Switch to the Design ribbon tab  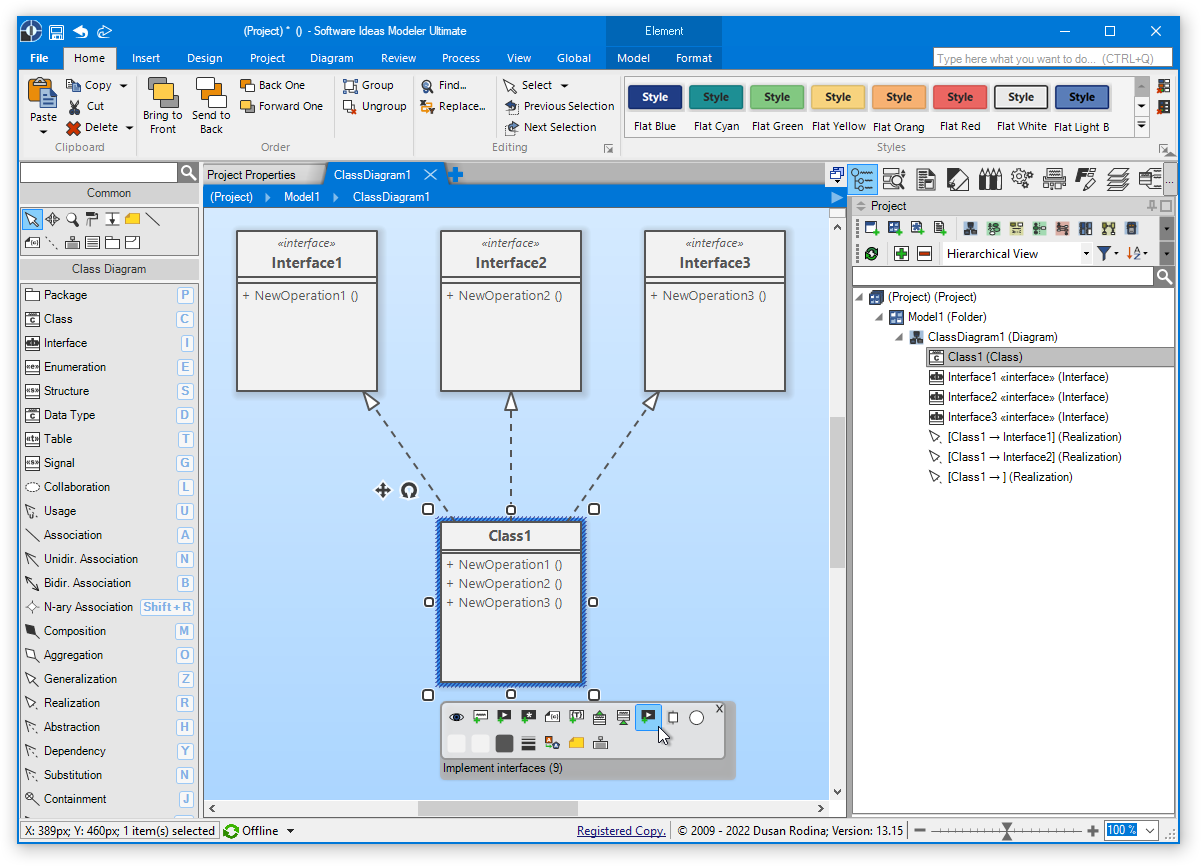[205, 58]
